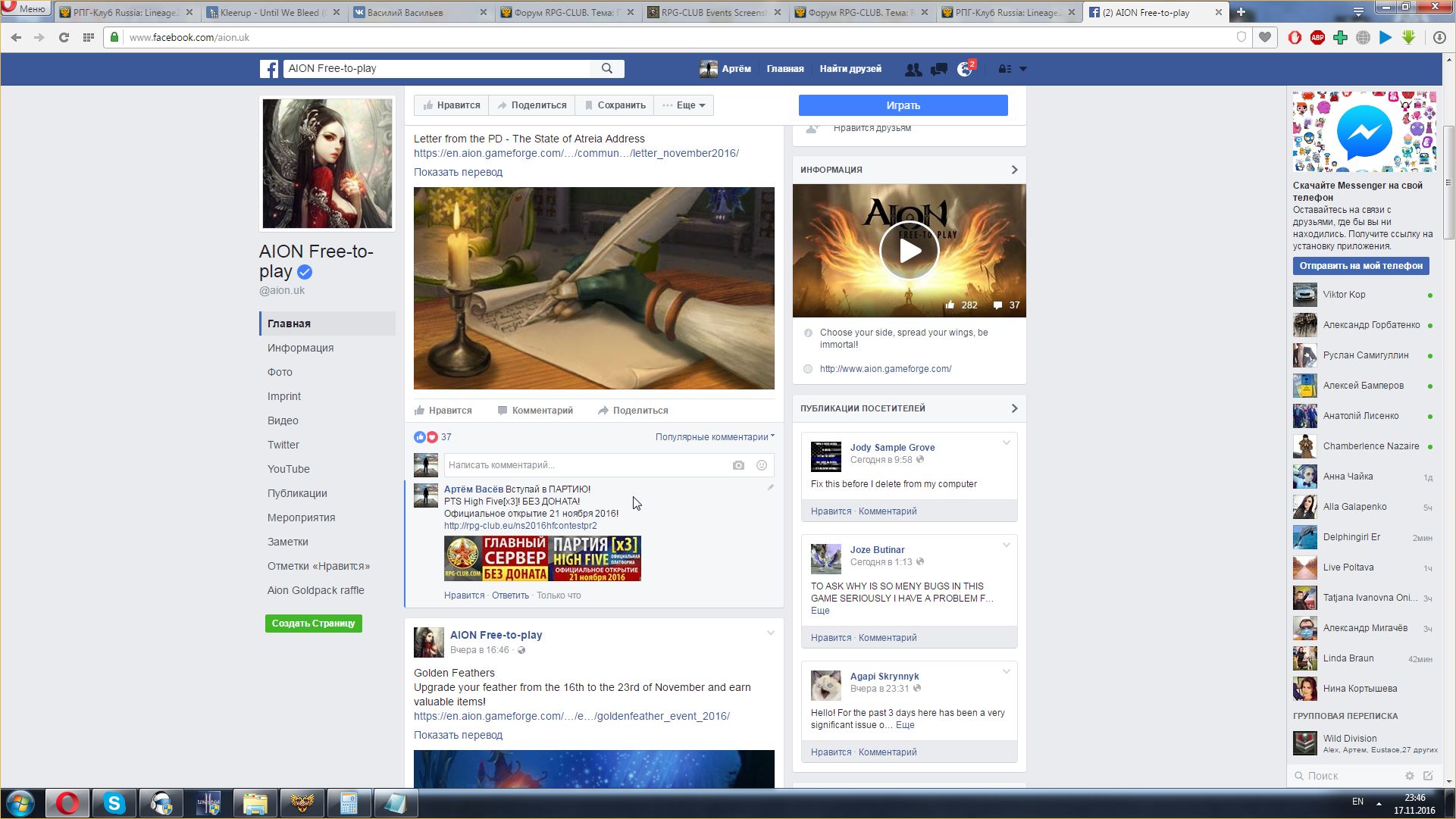Screen dimensions: 1456x819
Task: Click the search magnifier button
Action: click(607, 68)
